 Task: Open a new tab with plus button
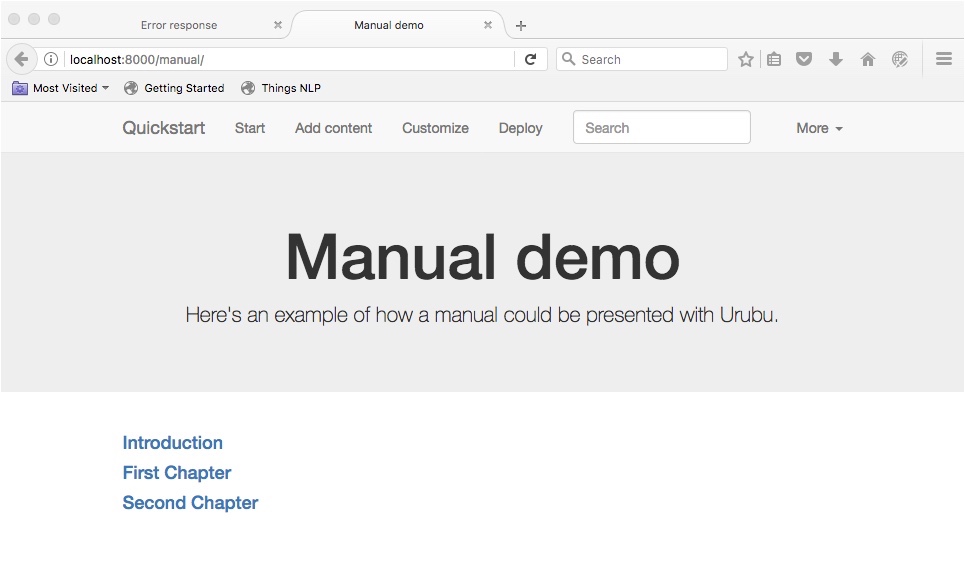point(521,25)
